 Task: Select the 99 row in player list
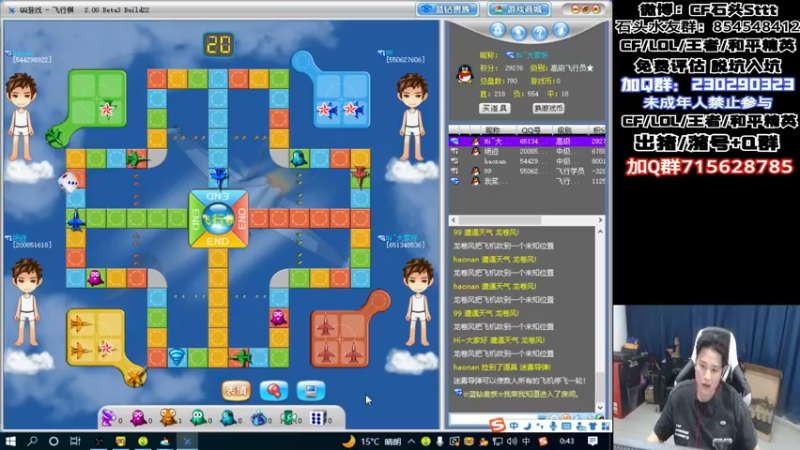tap(527, 171)
